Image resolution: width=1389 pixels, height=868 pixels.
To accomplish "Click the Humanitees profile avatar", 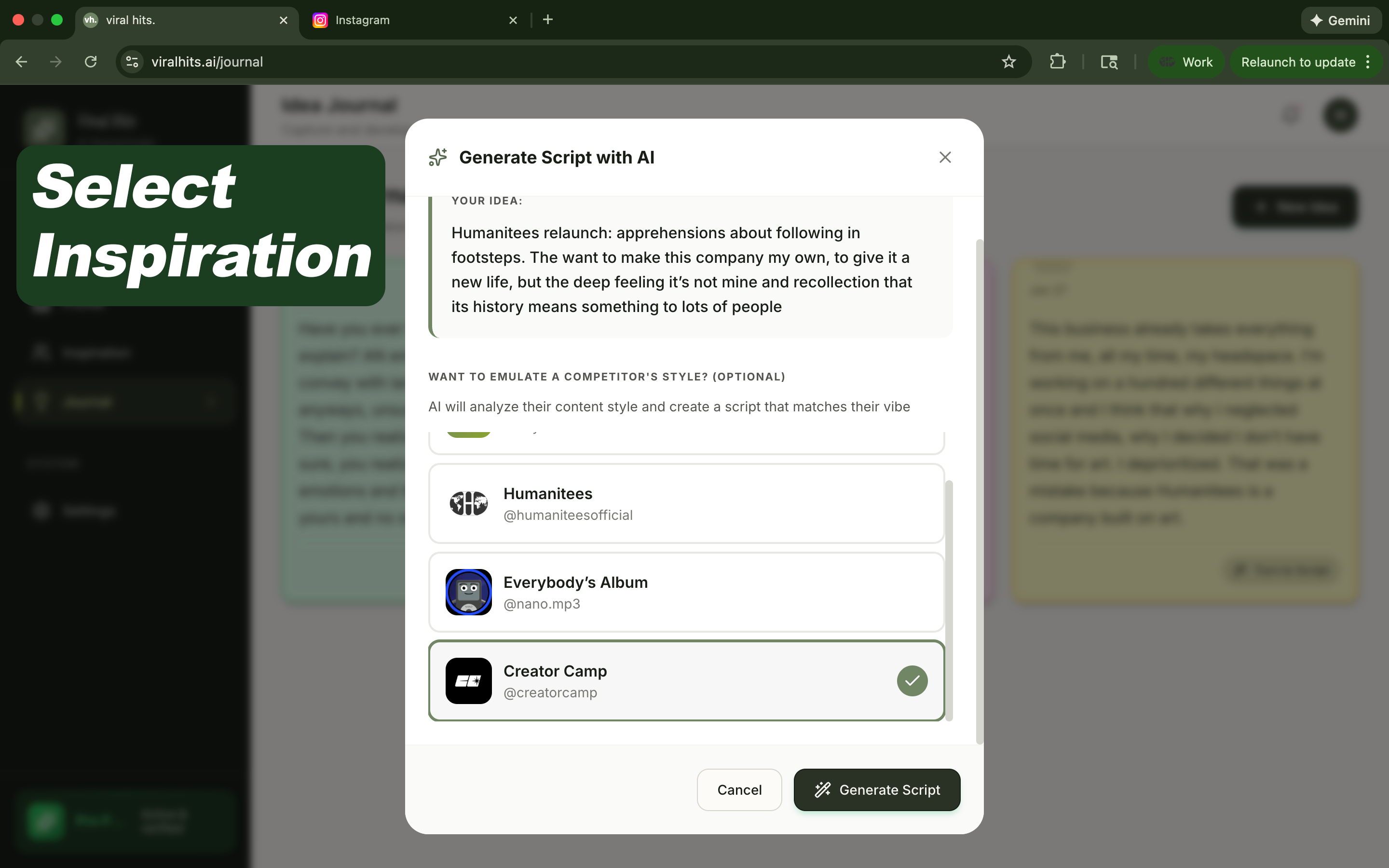I will pyautogui.click(x=468, y=503).
